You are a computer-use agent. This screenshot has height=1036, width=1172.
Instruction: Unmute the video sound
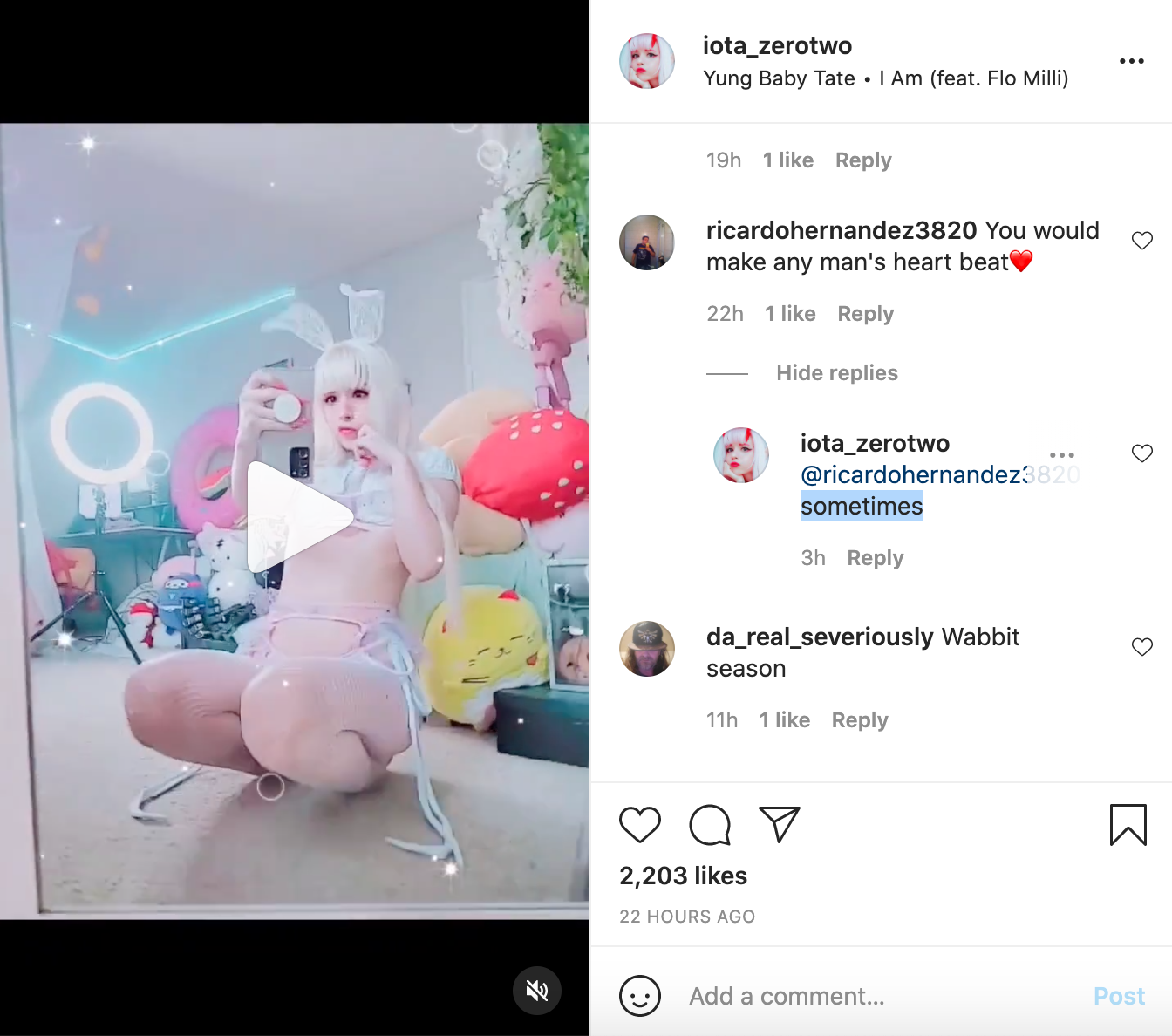pos(537,991)
